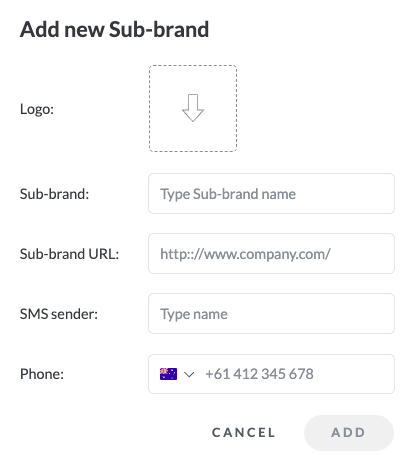Expand the country code chevron
The width and height of the screenshot is (415, 458).
tap(189, 374)
